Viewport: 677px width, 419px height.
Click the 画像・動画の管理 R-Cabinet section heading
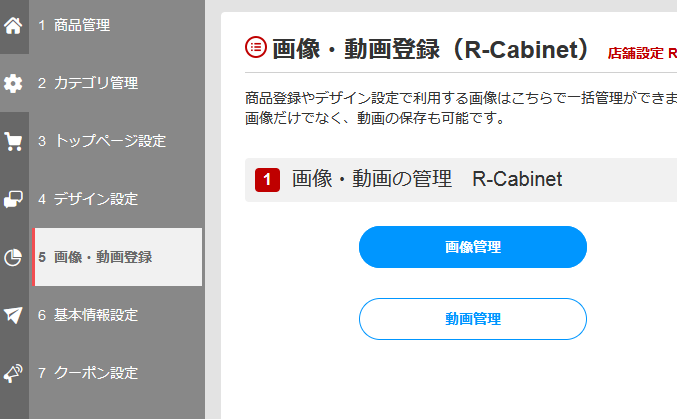(x=427, y=180)
